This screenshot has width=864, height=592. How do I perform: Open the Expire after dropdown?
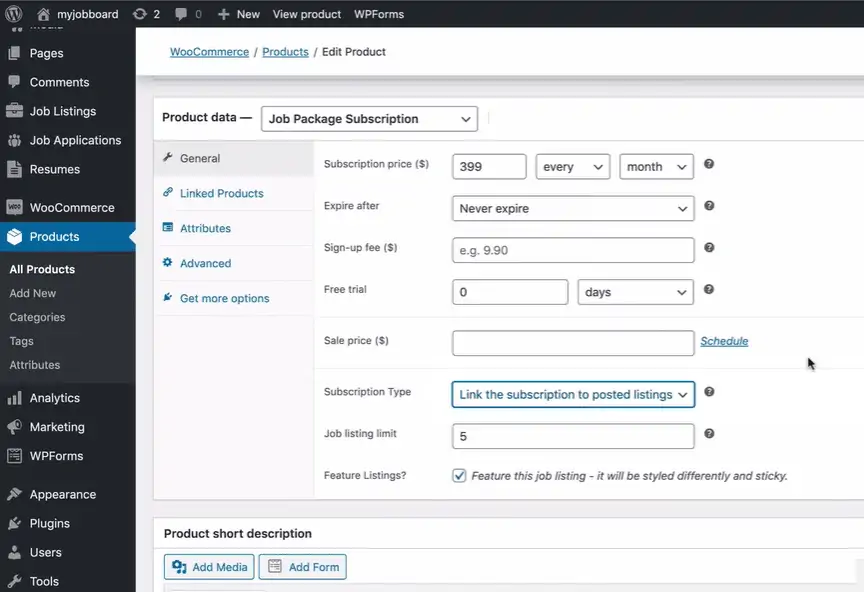pos(573,208)
